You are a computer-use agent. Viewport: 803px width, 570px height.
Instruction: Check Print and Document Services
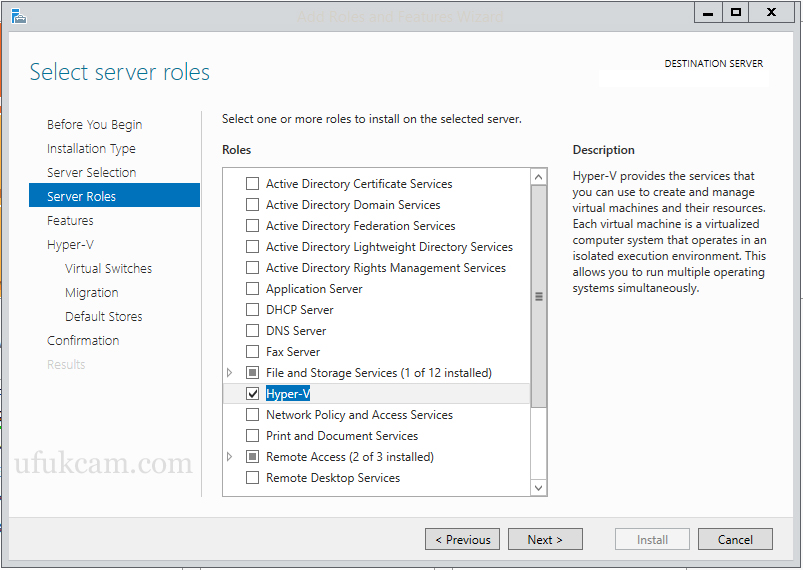point(252,436)
